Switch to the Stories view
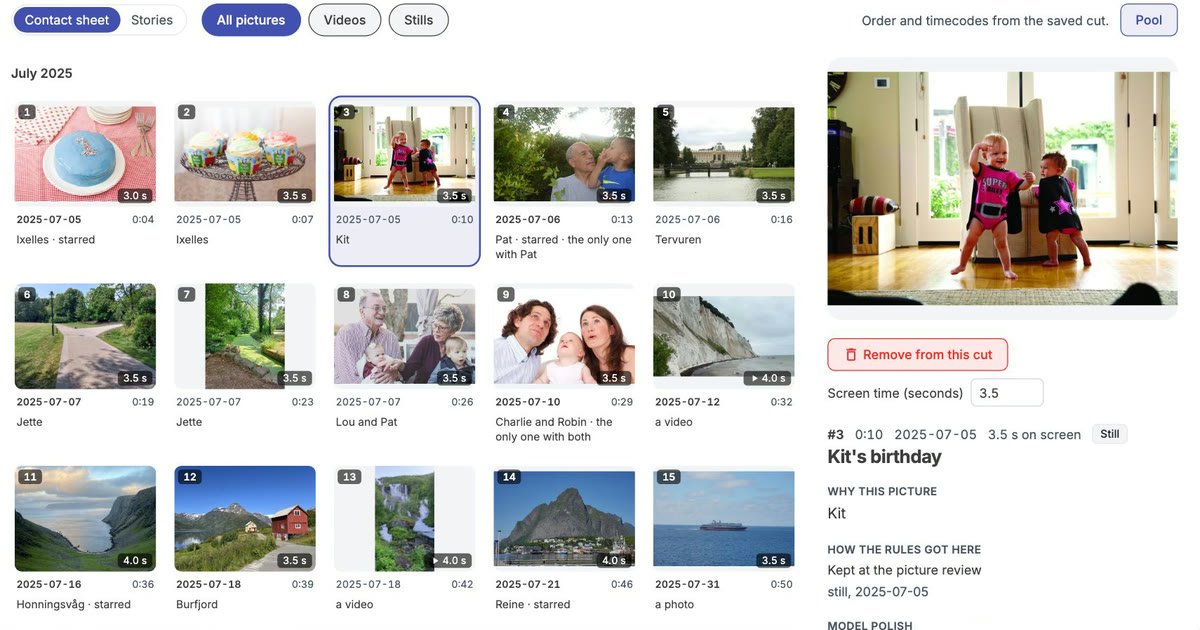The width and height of the screenshot is (1200, 630). [x=152, y=20]
